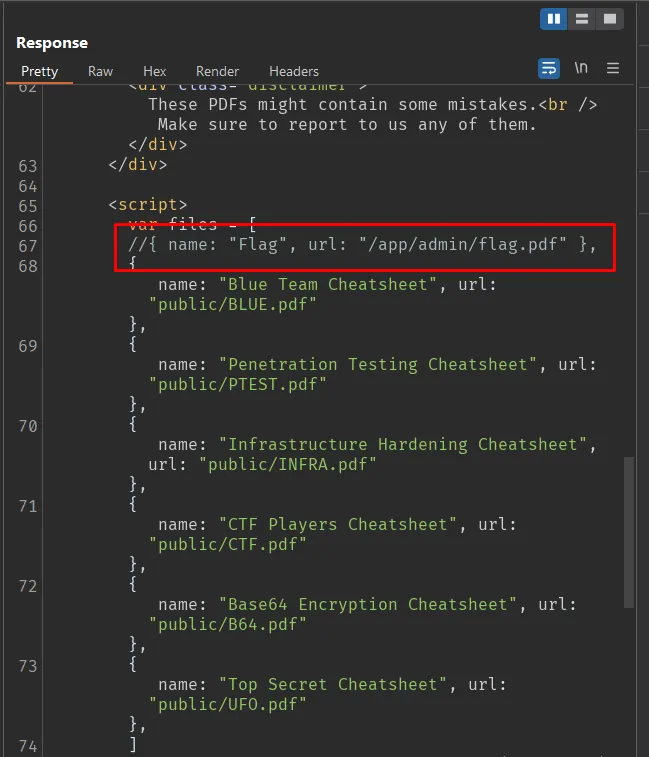Select side-by-side split layout icon
Image resolution: width=649 pixels, height=757 pixels.
553,19
